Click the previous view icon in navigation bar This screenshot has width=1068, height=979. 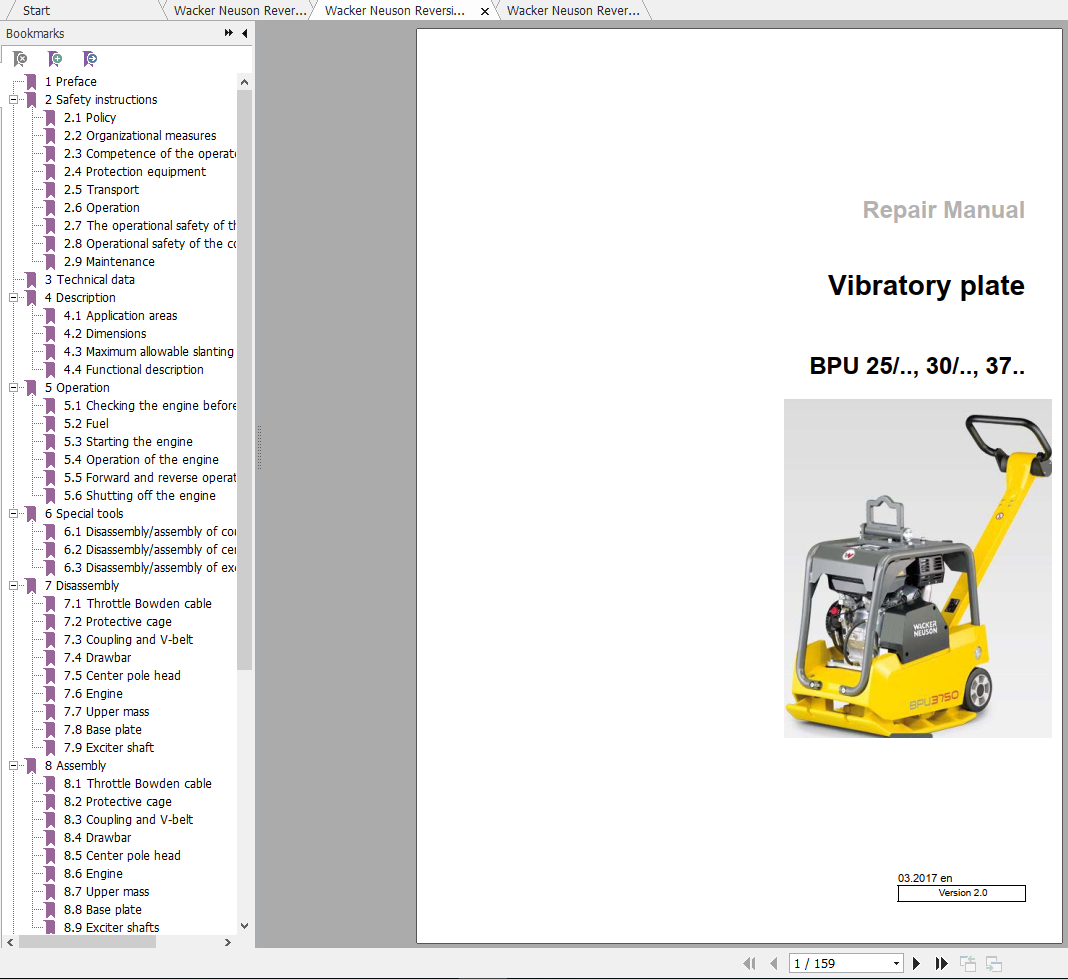pos(968,963)
